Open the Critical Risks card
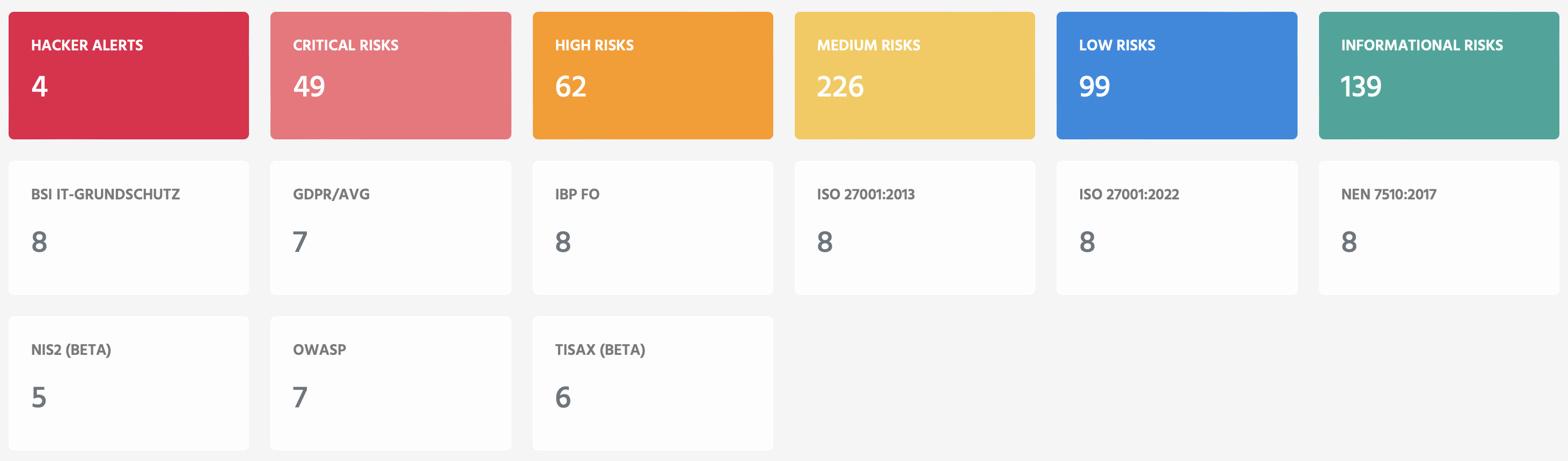 point(391,76)
